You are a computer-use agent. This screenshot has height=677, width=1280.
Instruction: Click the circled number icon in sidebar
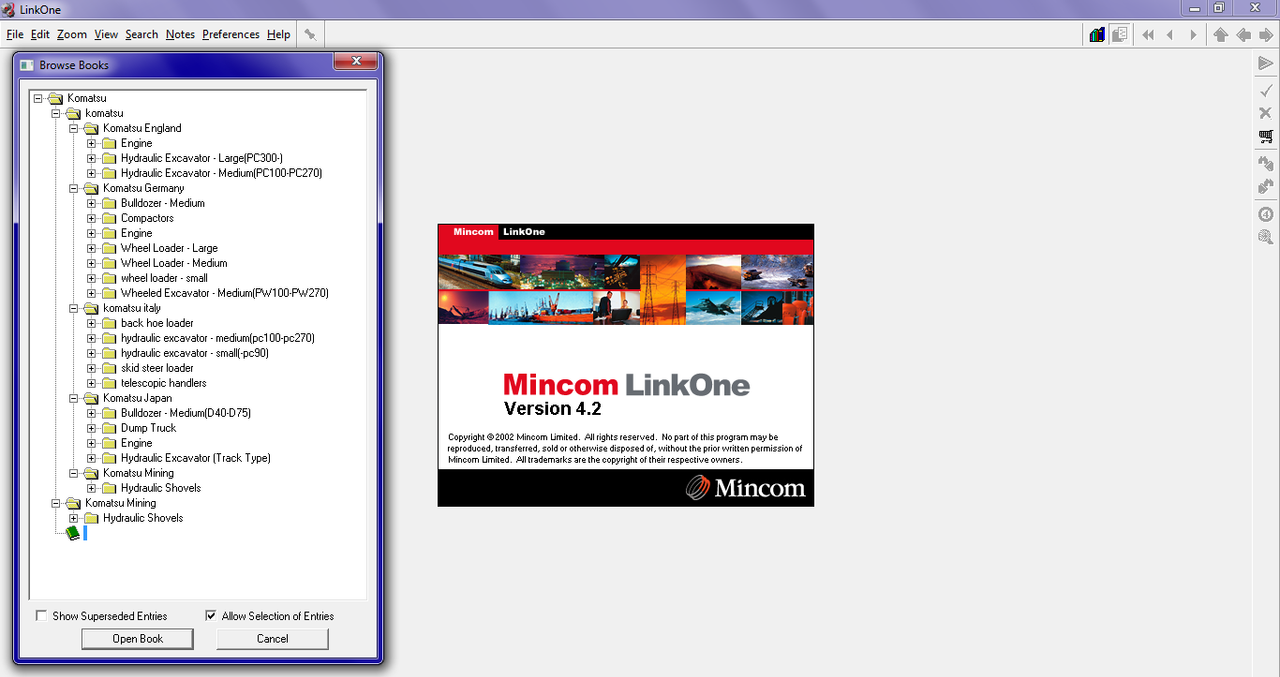click(x=1266, y=214)
